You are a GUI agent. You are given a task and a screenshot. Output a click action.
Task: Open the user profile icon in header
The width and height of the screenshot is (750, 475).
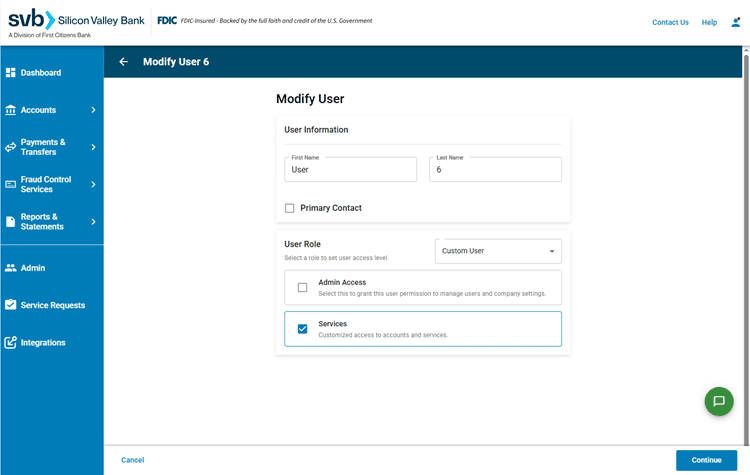click(x=736, y=22)
